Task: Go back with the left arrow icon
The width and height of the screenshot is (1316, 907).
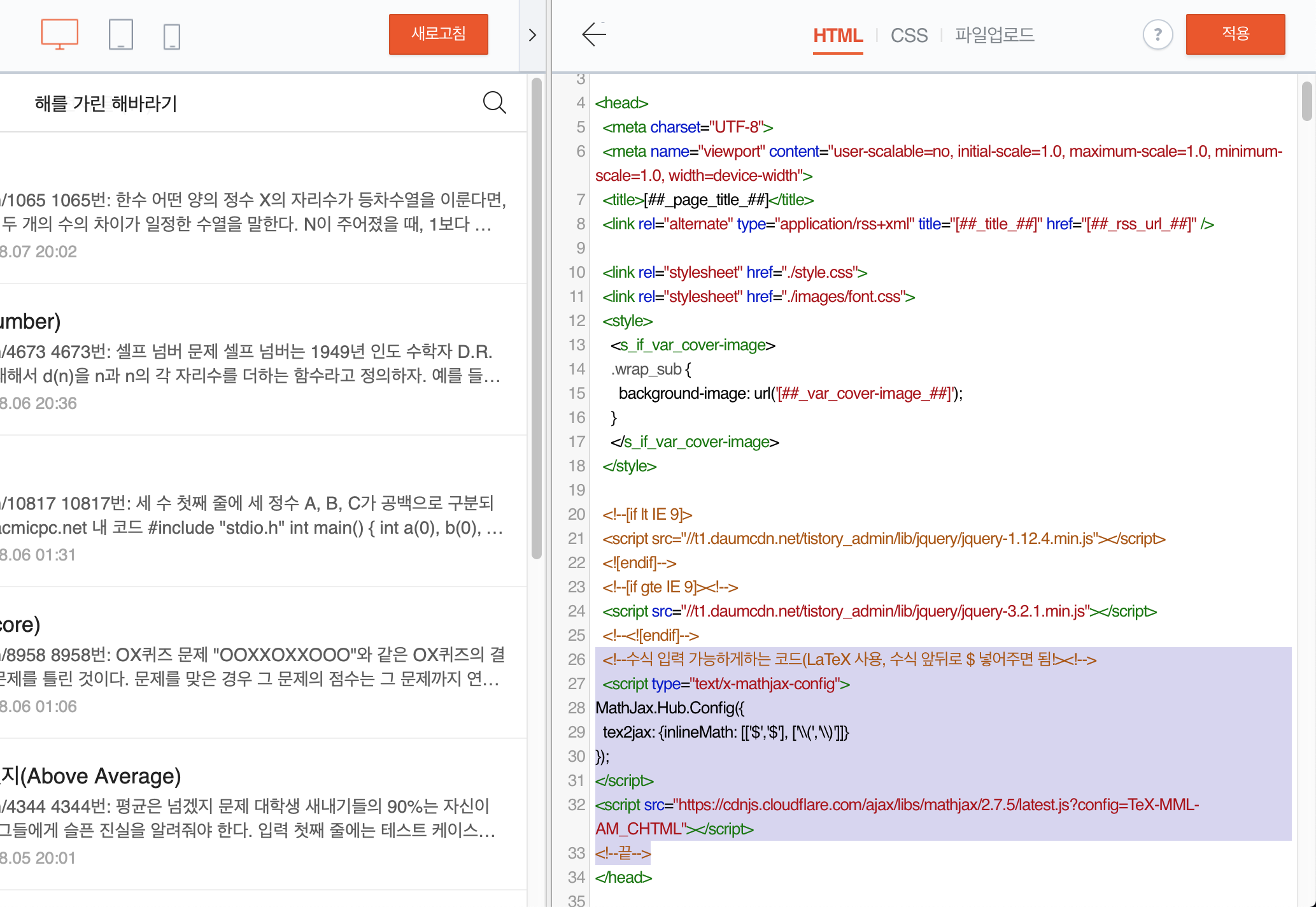Action: point(593,34)
